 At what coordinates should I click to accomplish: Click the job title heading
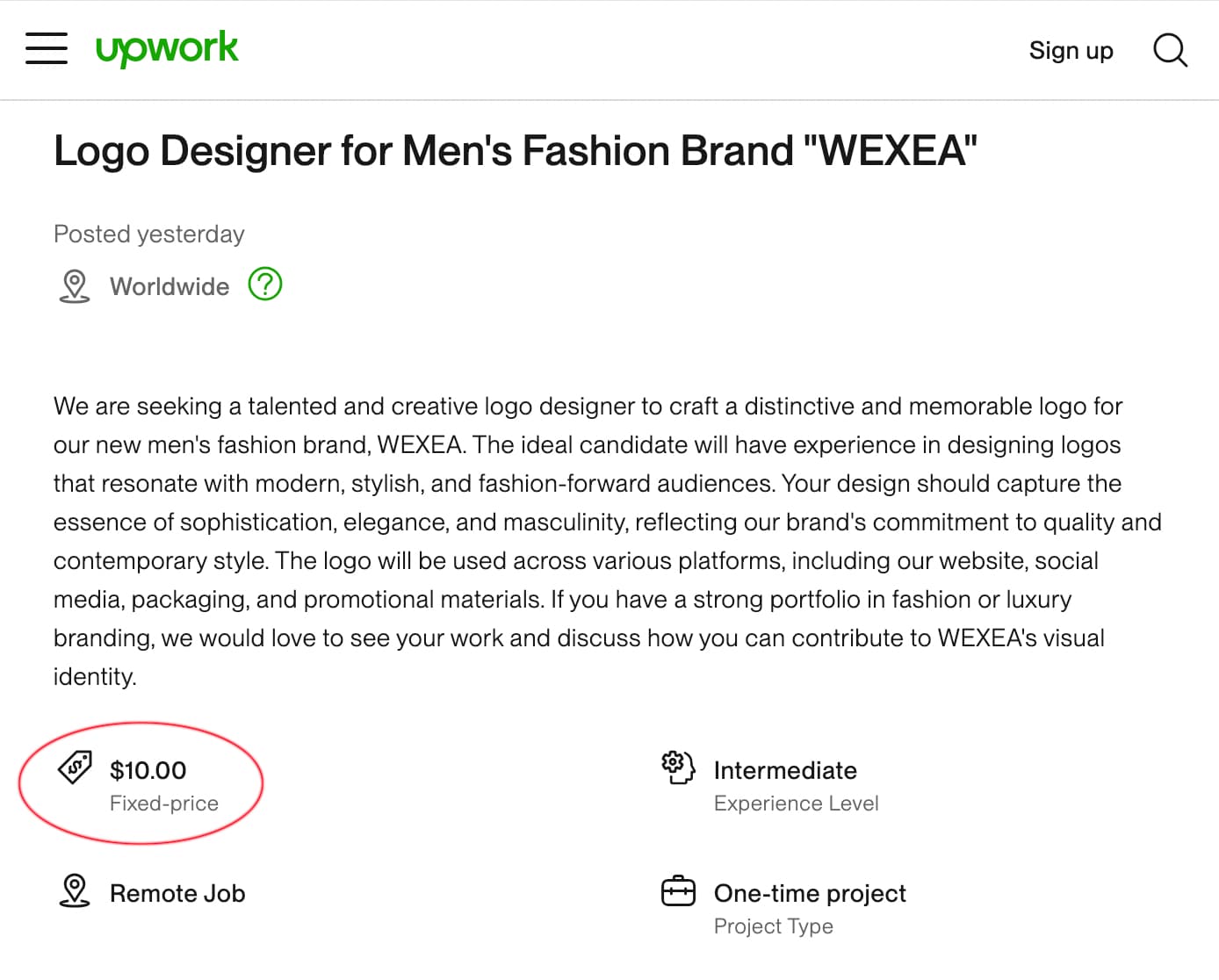pos(516,151)
